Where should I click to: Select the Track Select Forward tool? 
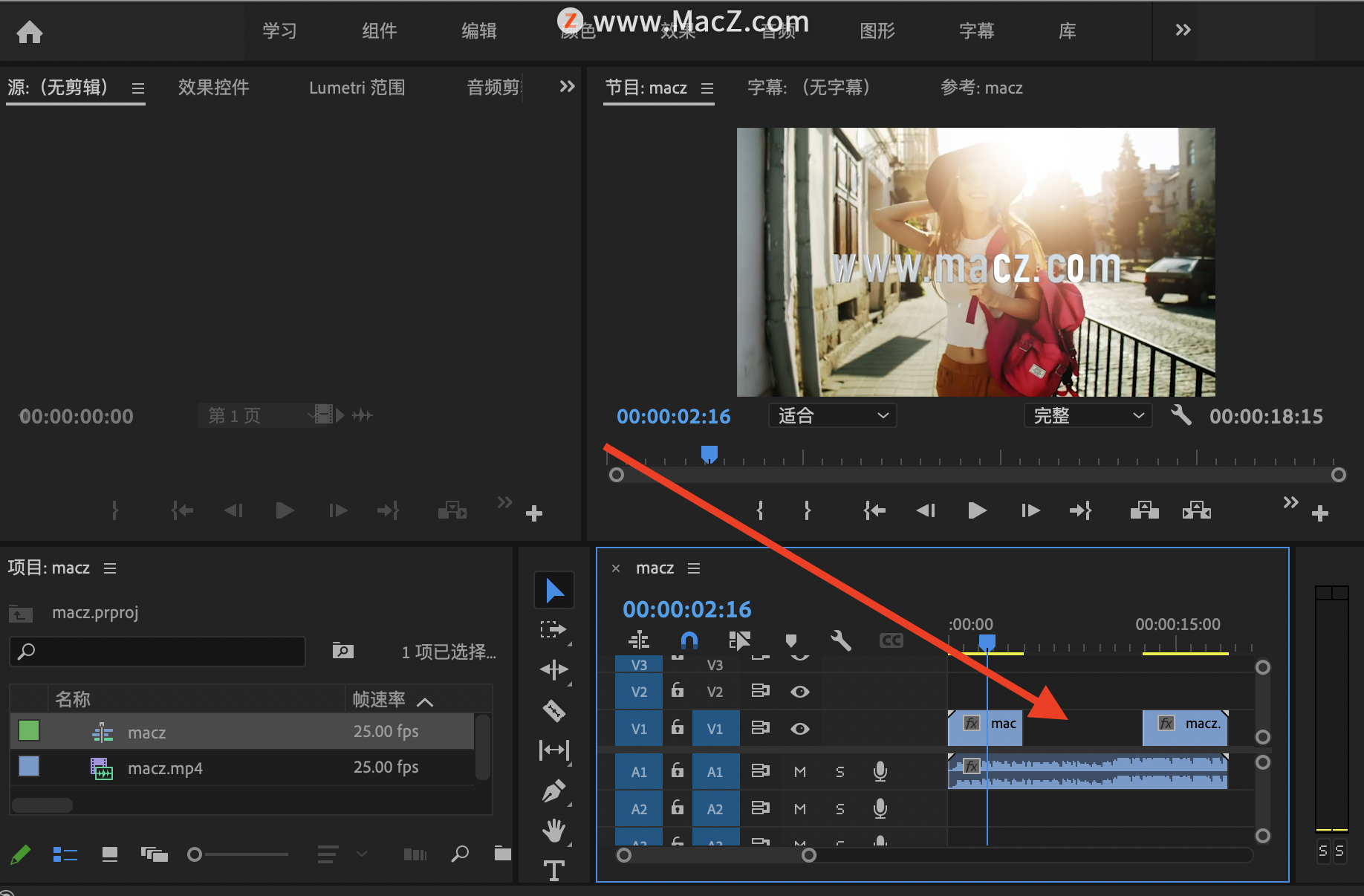click(x=553, y=630)
